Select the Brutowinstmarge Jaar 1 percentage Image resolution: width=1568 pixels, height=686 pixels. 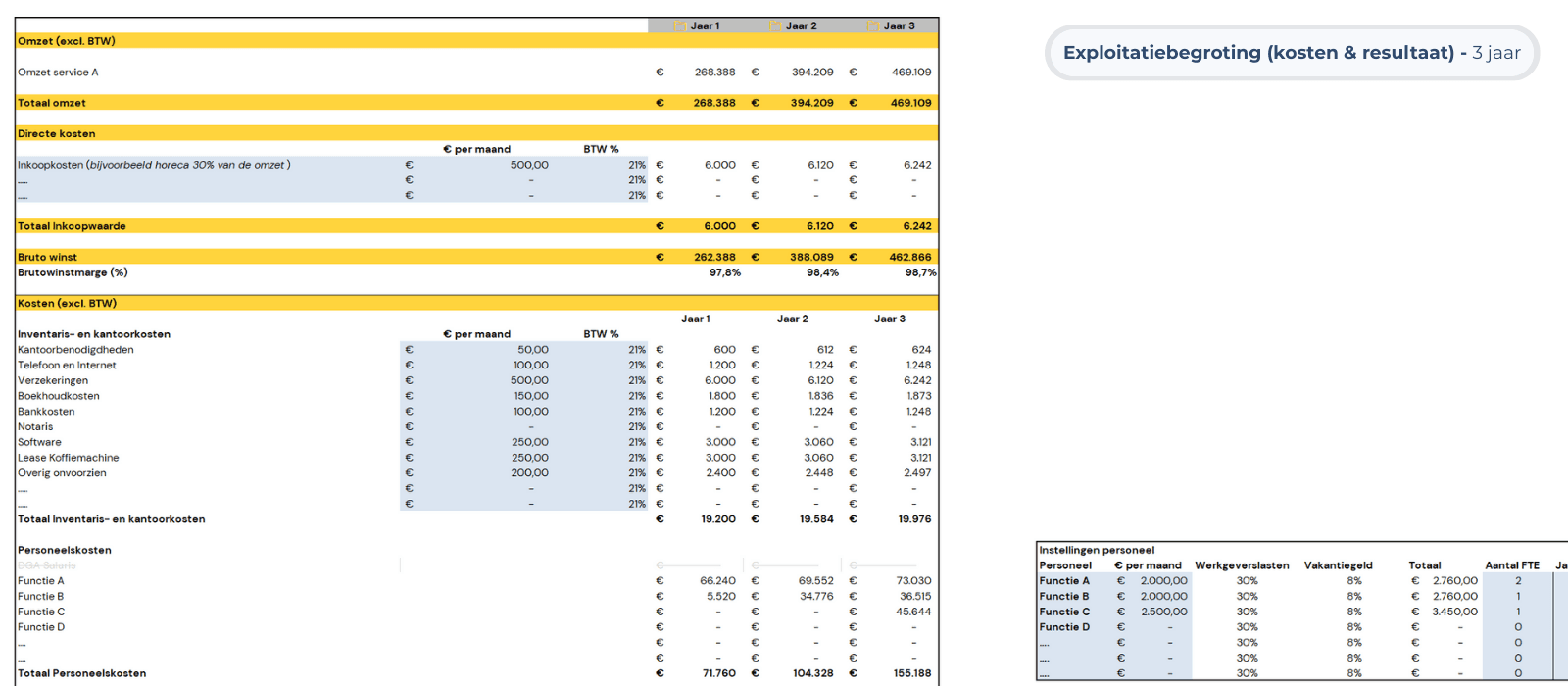coord(724,272)
